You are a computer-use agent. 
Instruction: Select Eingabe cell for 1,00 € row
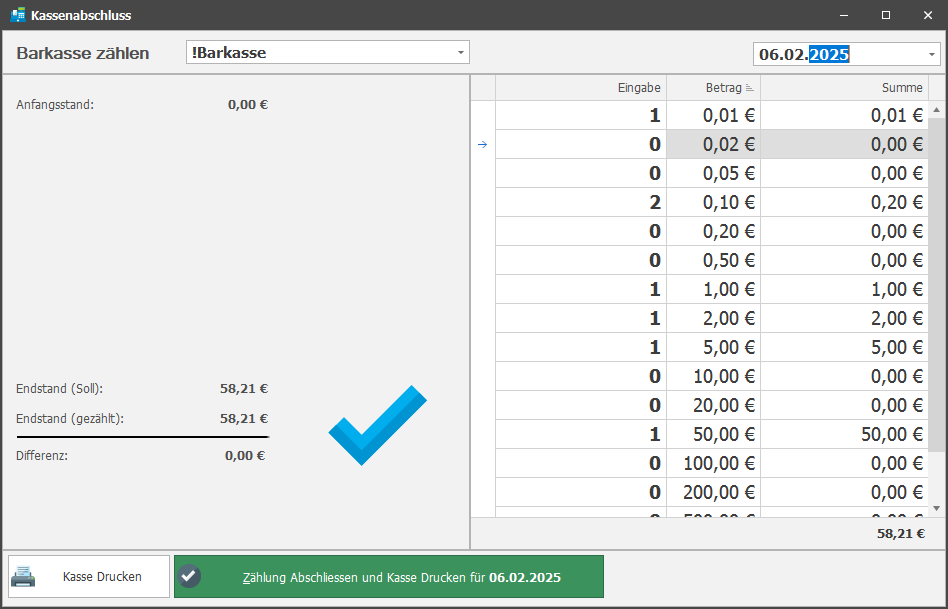[581, 290]
